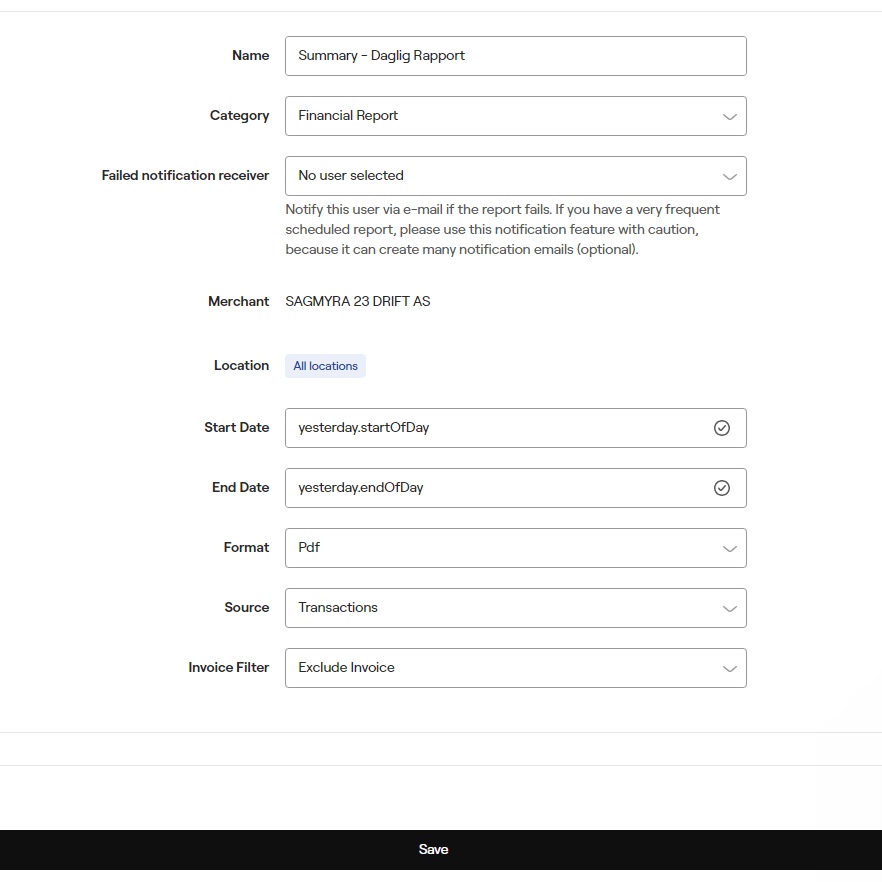Expand the Pdf format dropdown
Screen dimensions: 882x882
pyautogui.click(x=500, y=548)
